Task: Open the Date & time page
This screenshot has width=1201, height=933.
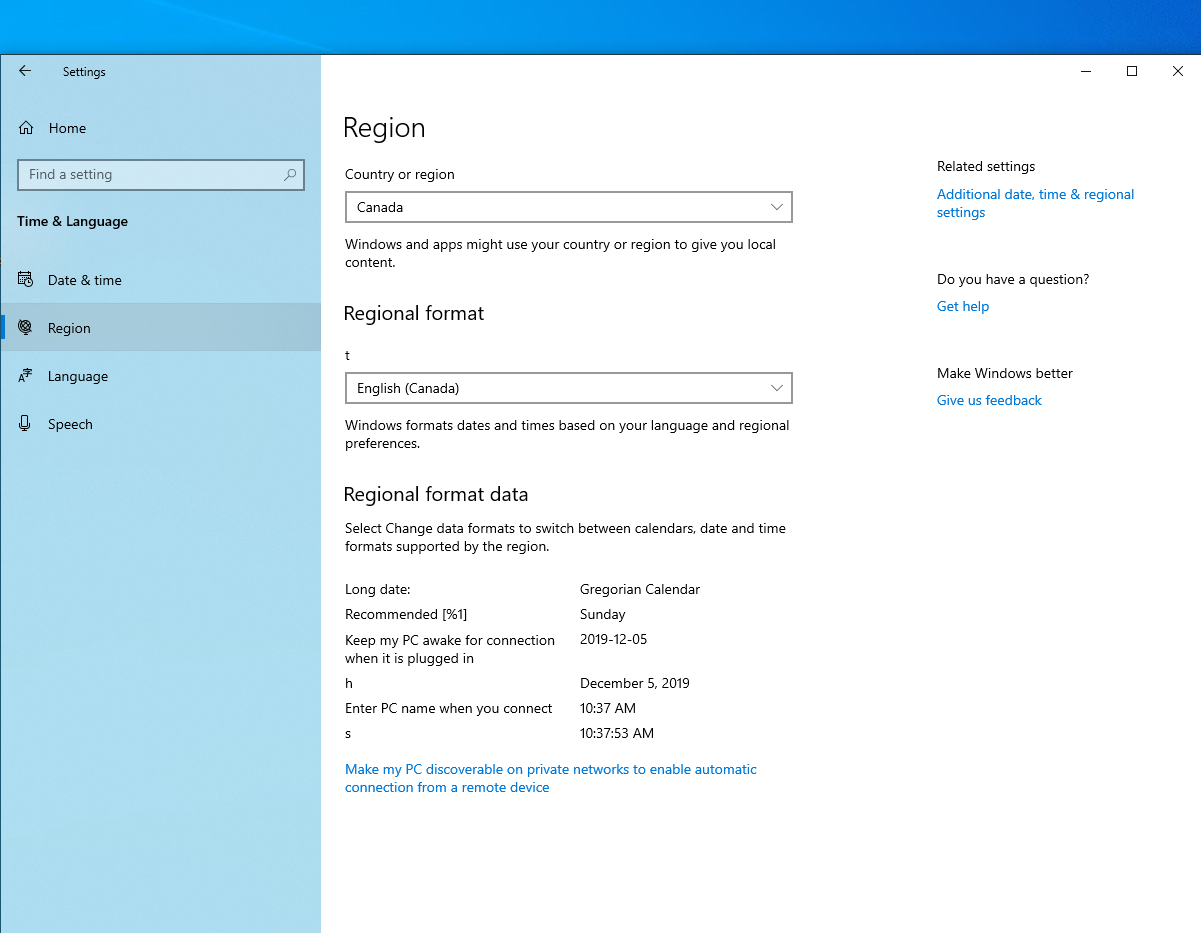Action: 161,280
